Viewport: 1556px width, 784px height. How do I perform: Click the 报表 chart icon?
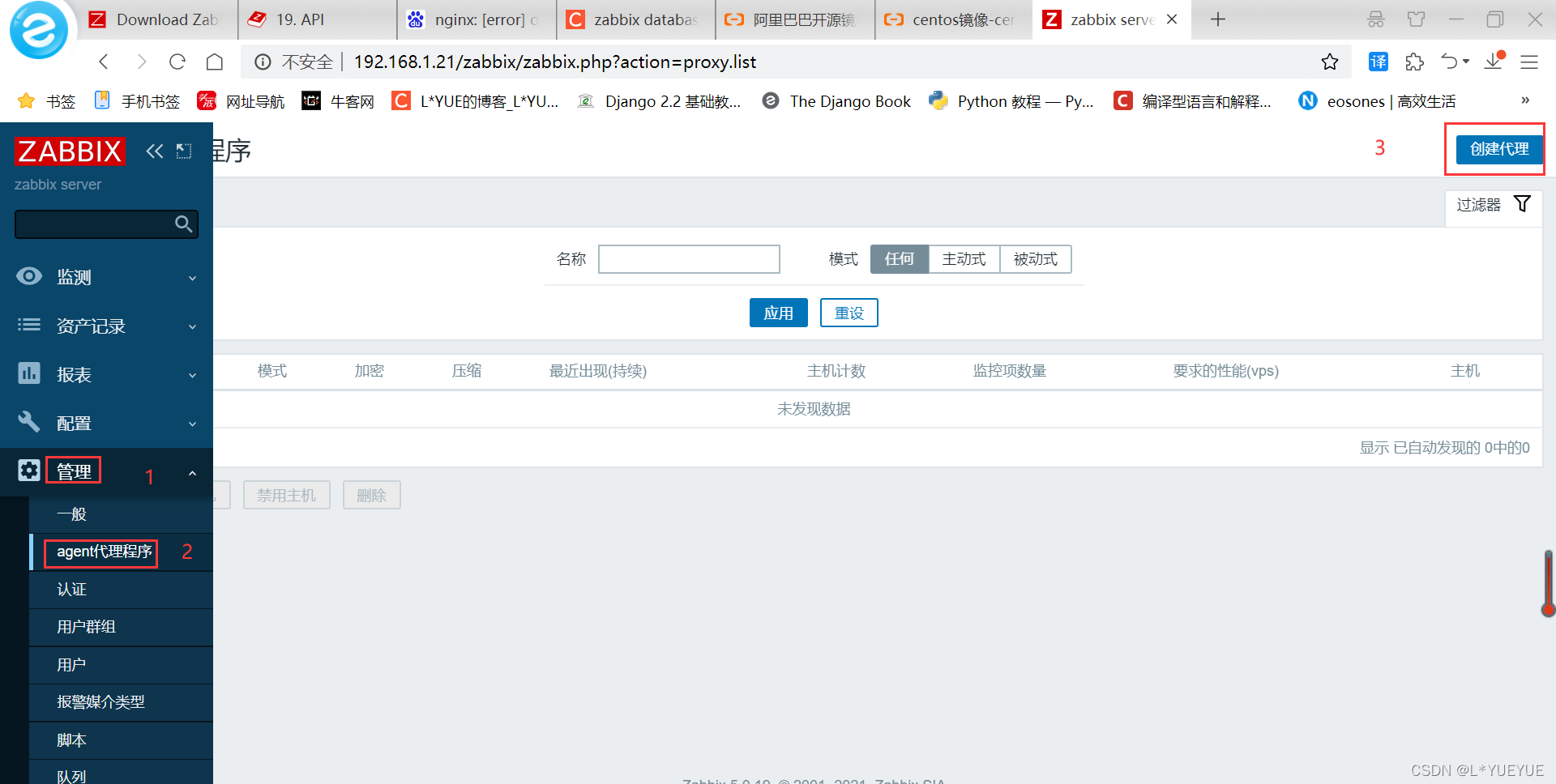pos(29,373)
